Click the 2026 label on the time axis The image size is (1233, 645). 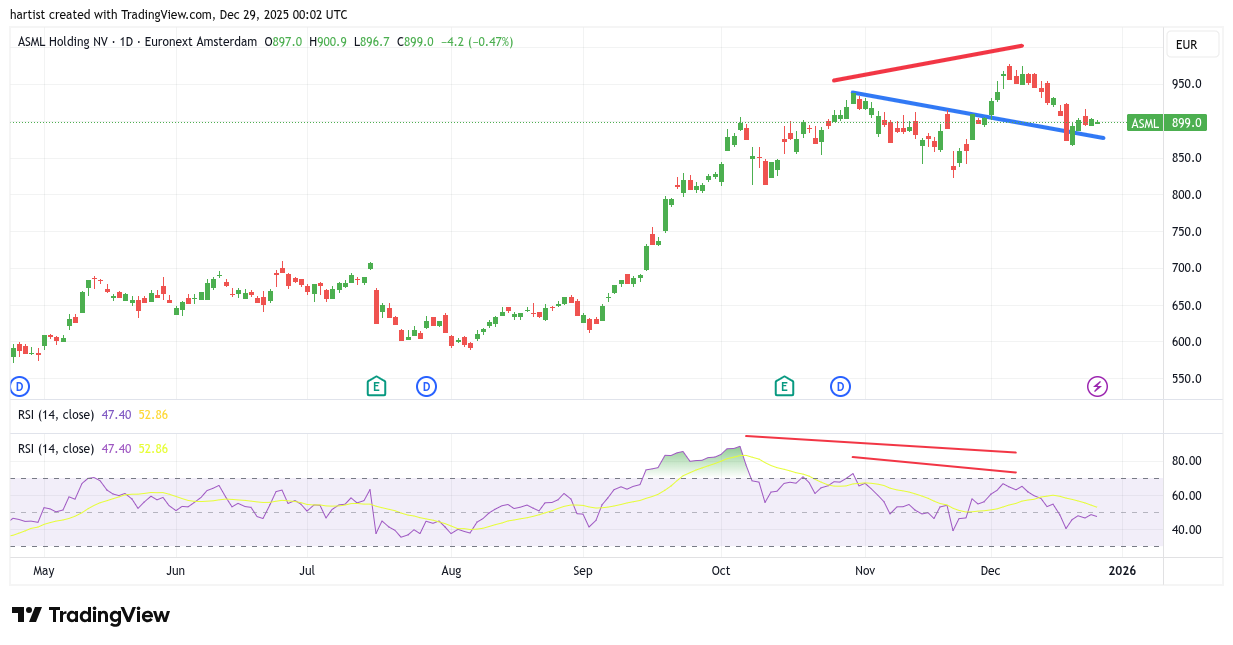[x=1122, y=571]
